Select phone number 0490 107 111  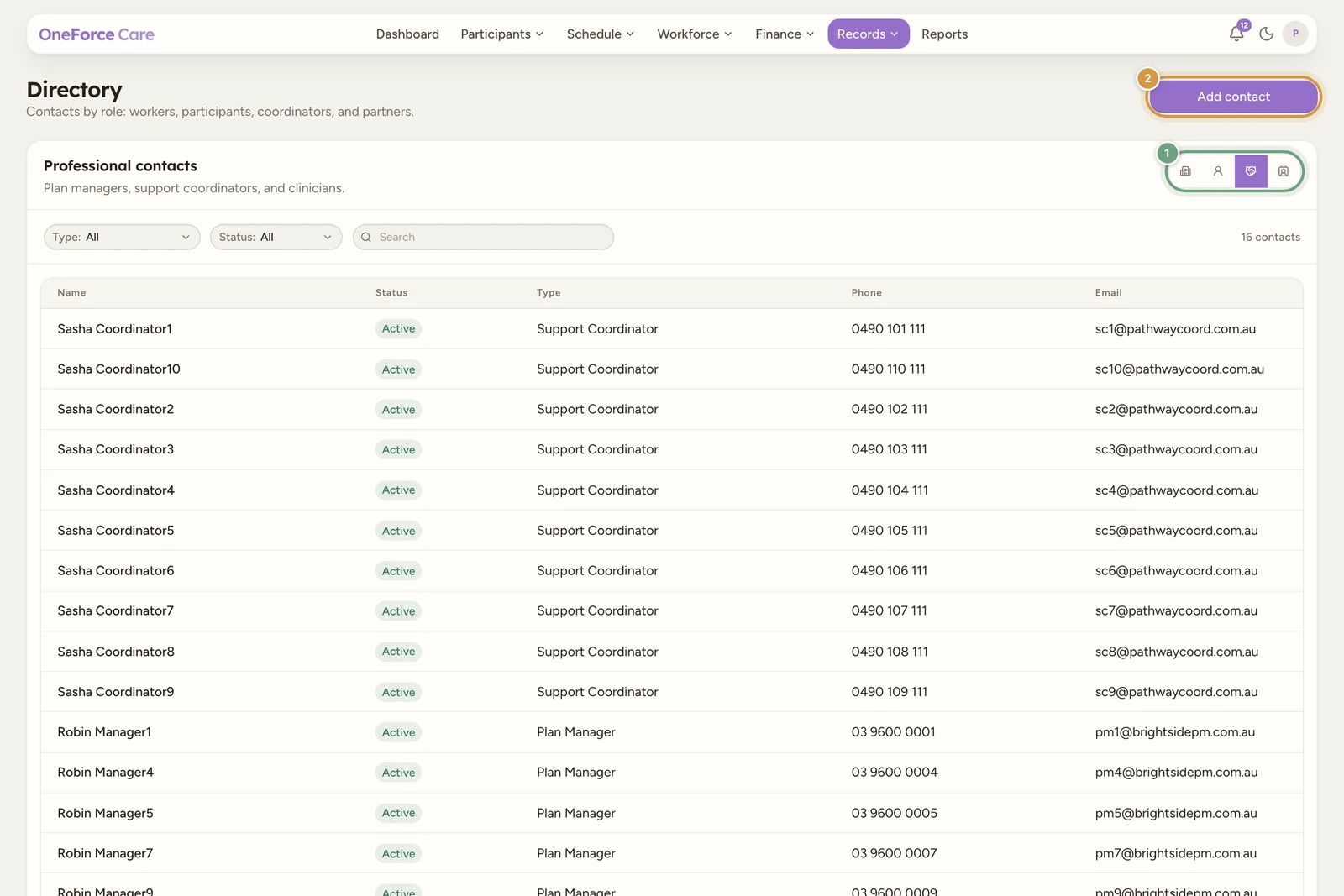889,611
